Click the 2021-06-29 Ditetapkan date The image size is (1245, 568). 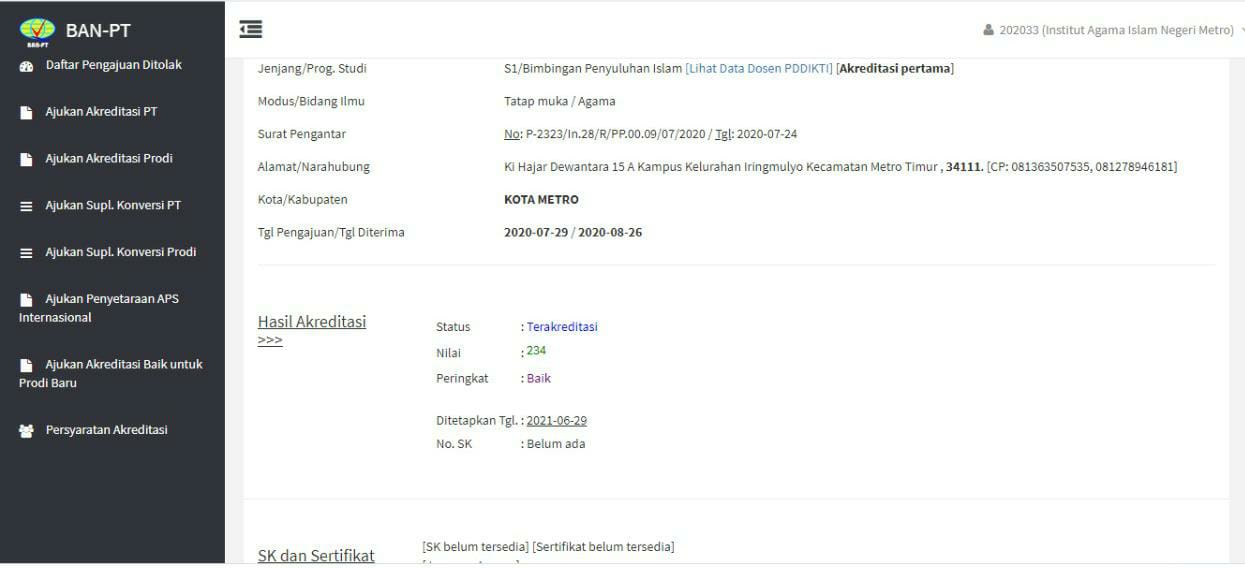click(556, 420)
